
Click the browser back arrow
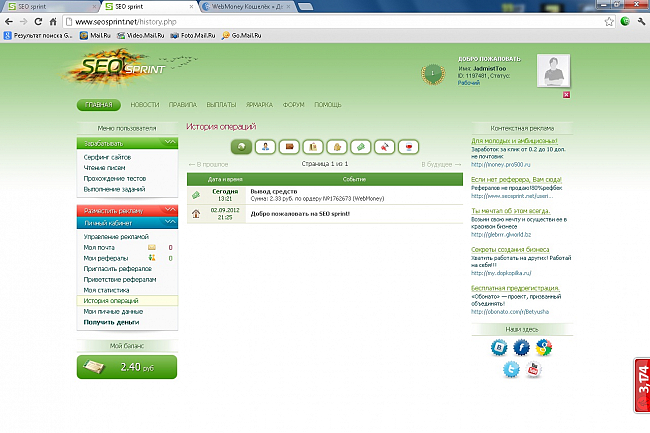tap(9, 22)
